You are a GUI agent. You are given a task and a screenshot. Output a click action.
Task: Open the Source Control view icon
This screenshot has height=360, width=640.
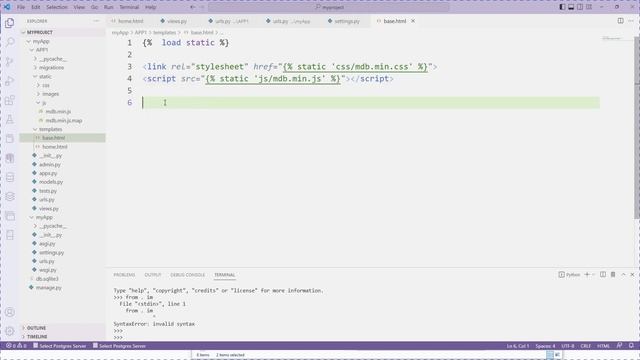pyautogui.click(x=10, y=62)
